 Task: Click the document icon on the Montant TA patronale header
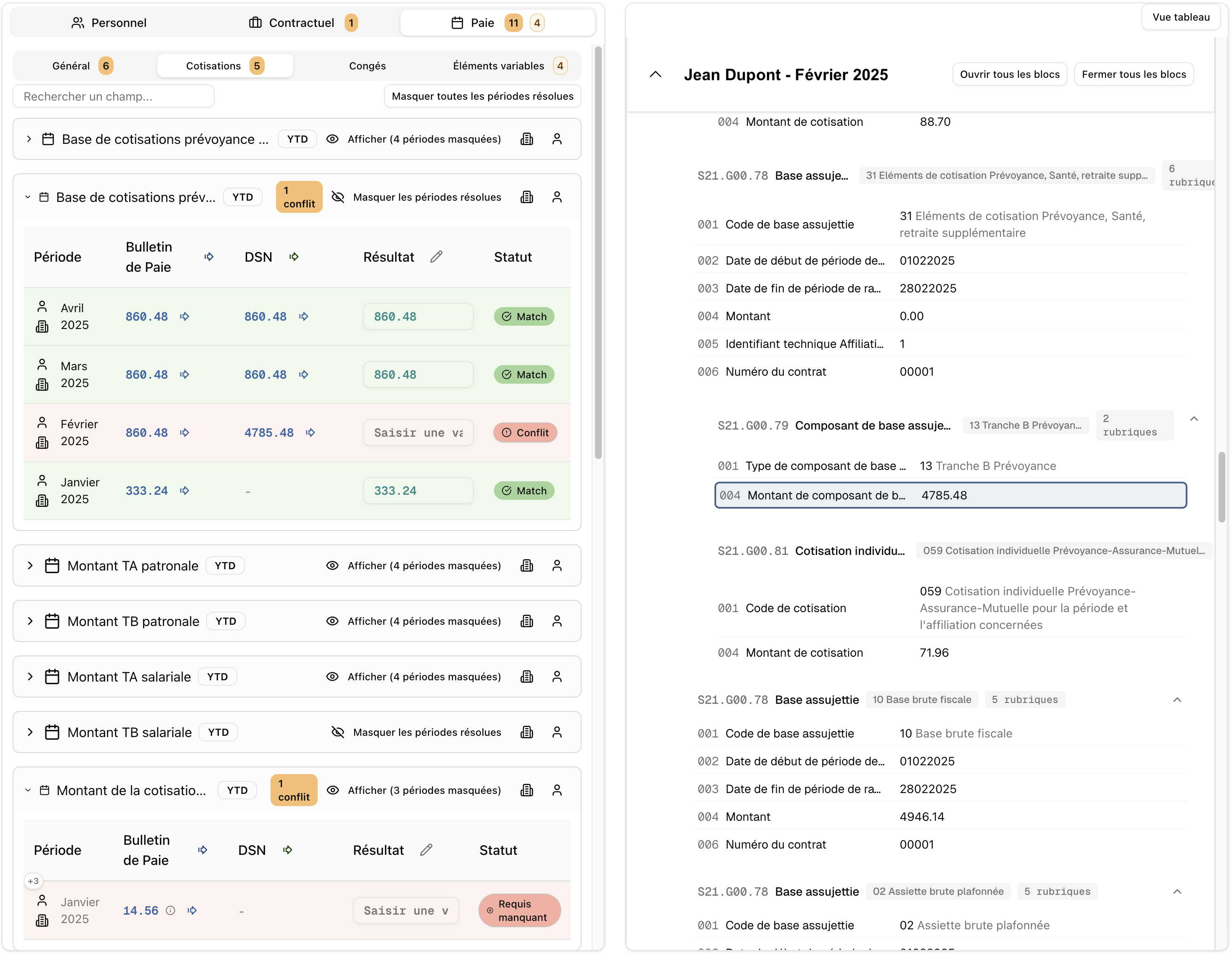pyautogui.click(x=527, y=565)
